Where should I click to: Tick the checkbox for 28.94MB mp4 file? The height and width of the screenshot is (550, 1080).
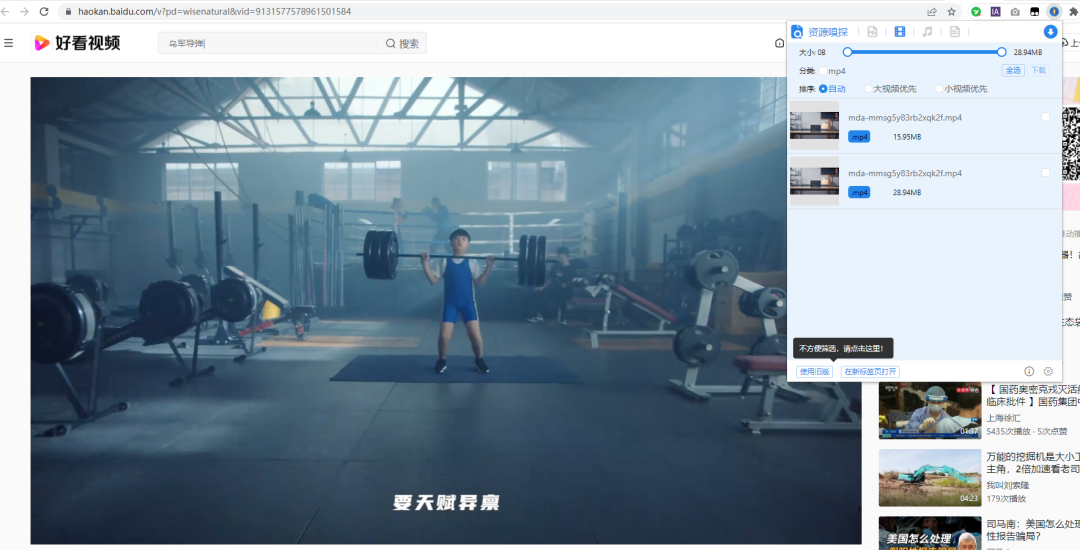coord(1045,173)
